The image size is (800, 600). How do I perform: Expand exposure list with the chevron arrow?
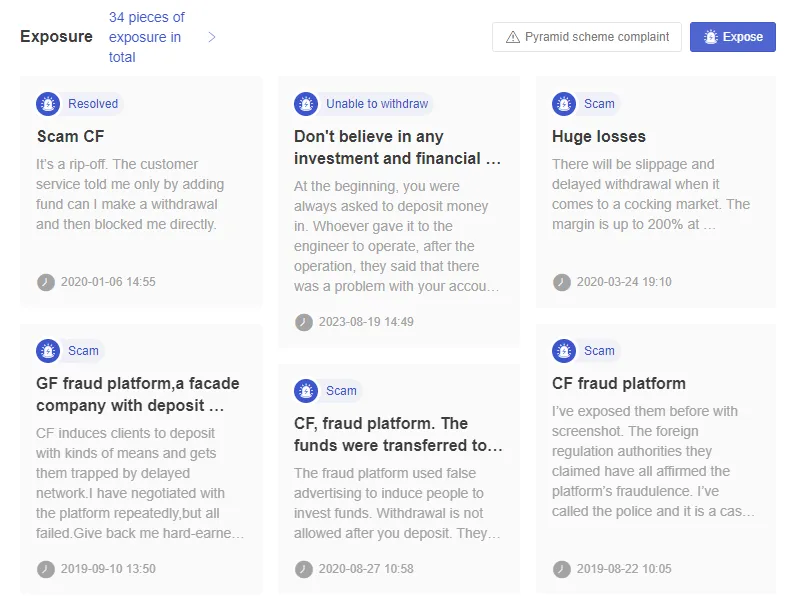tap(212, 37)
